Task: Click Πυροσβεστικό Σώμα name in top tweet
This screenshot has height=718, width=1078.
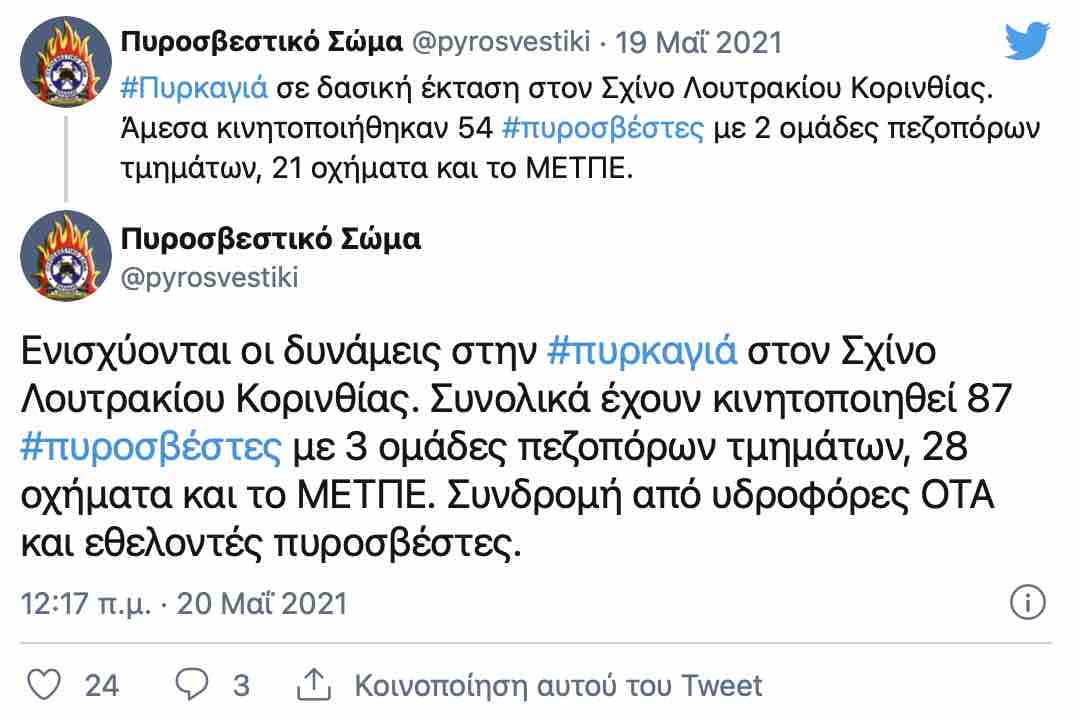Action: click(261, 42)
